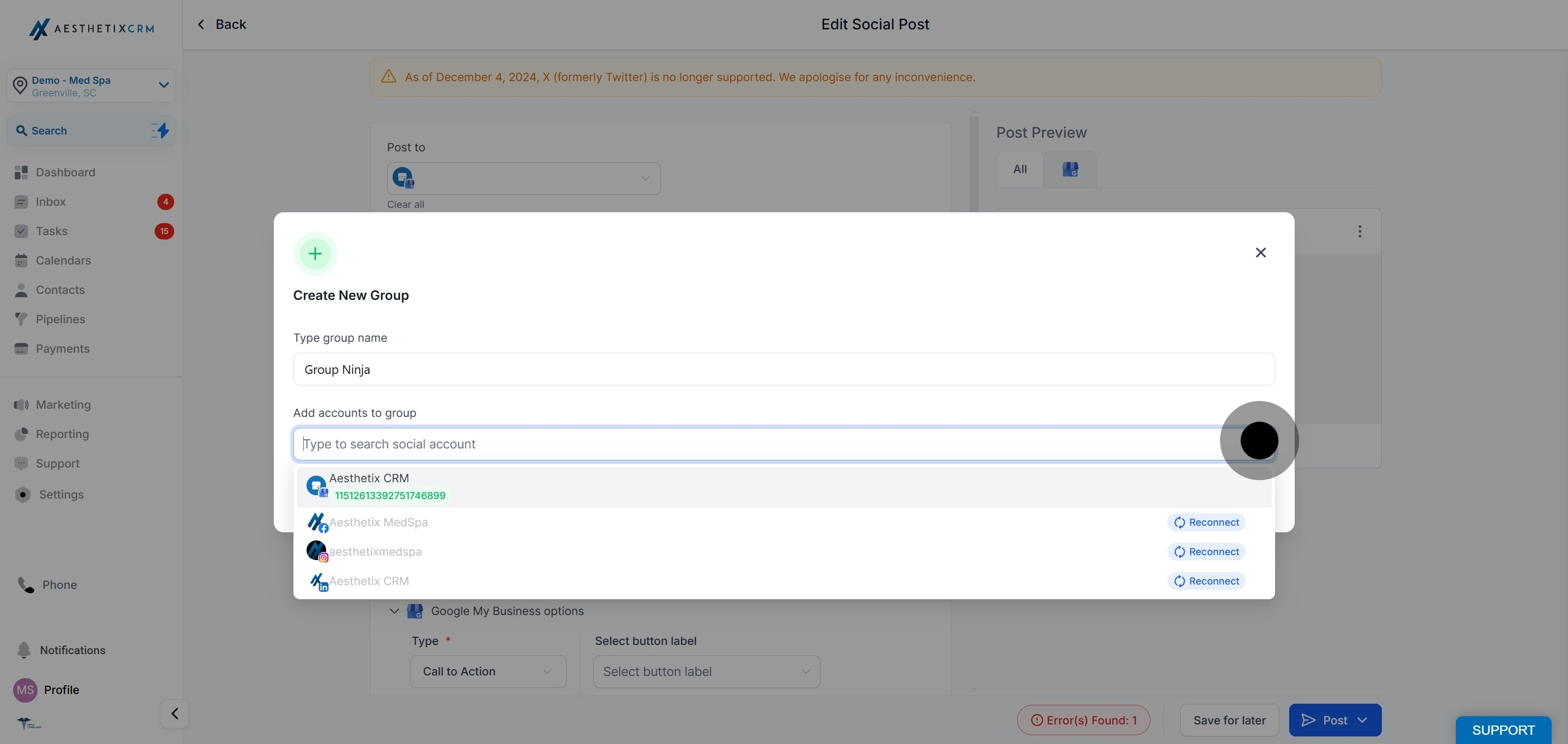Open Inbox from sidebar

(x=51, y=201)
